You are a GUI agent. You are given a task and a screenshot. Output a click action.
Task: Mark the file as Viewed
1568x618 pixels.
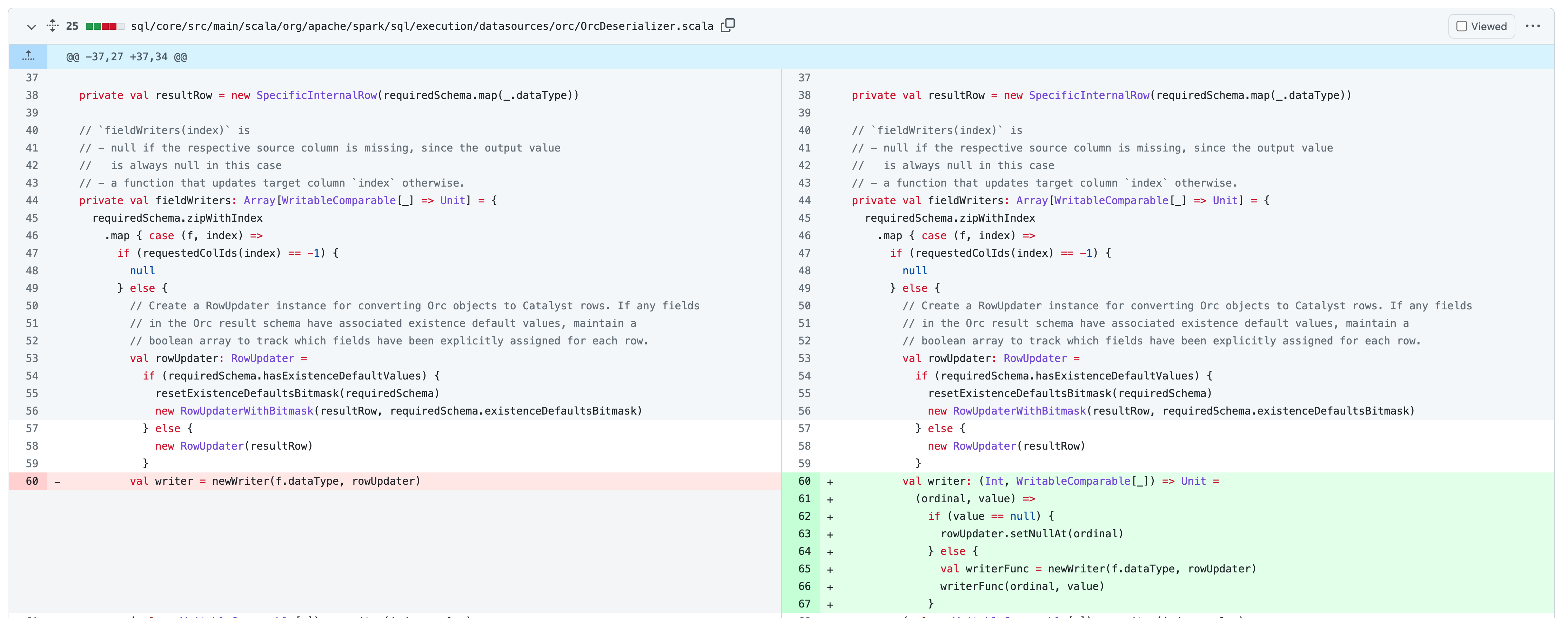(x=1480, y=27)
